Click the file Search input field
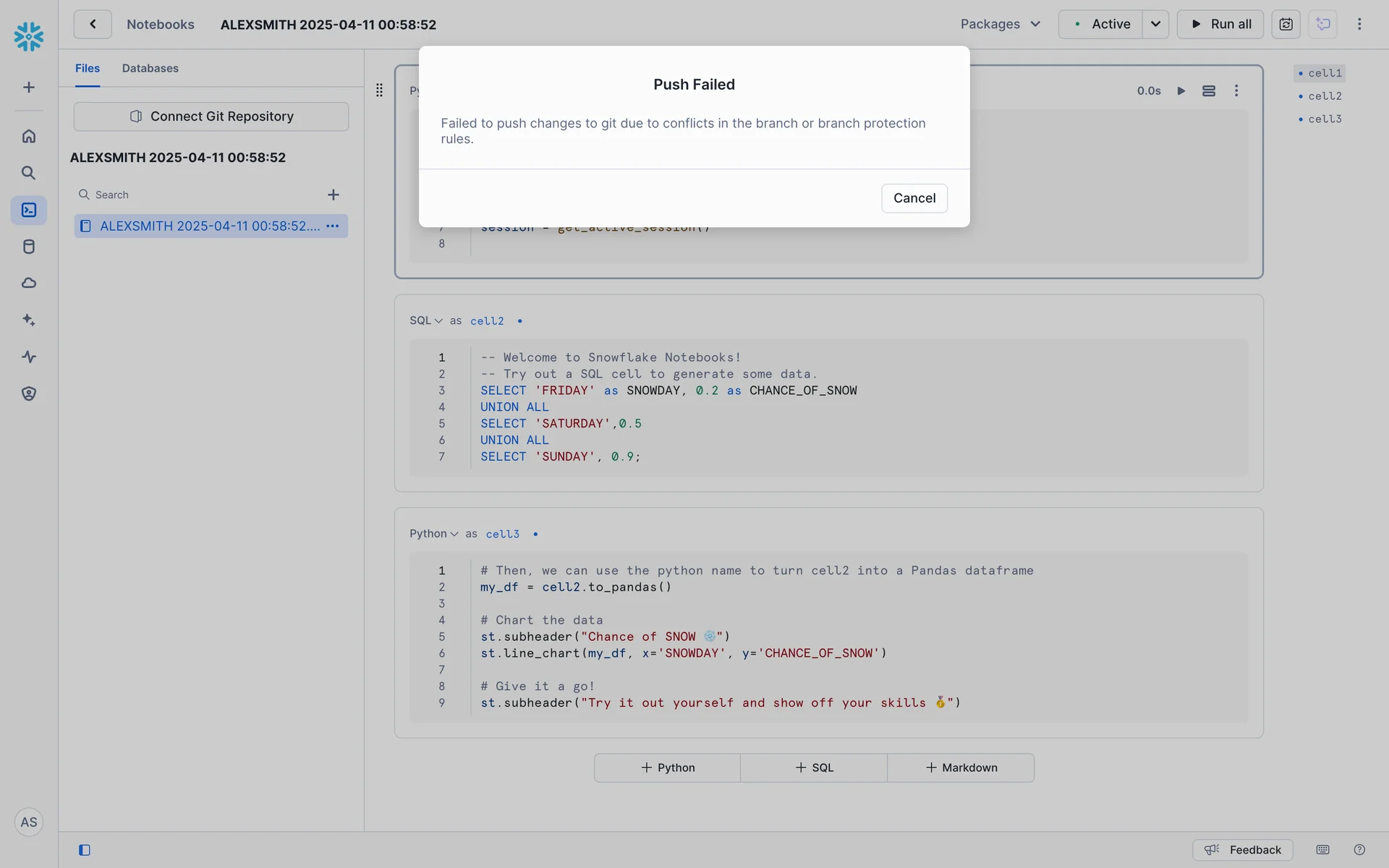 [203, 195]
